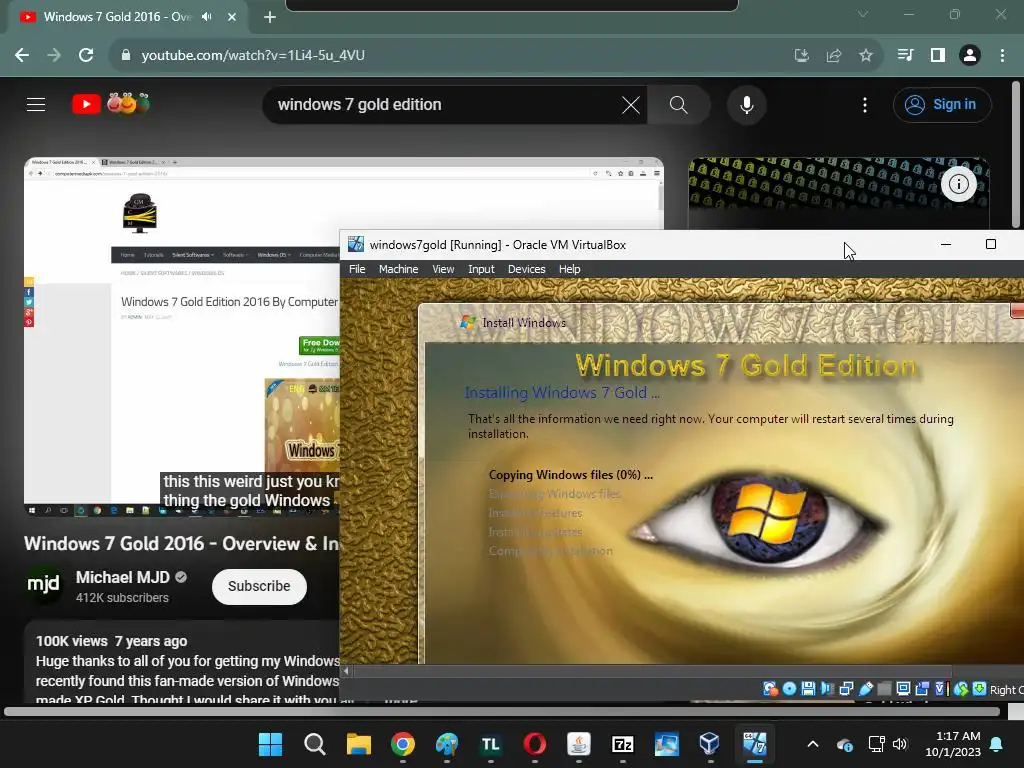Click the Install Windows dialog title
The height and width of the screenshot is (768, 1024).
coord(524,323)
